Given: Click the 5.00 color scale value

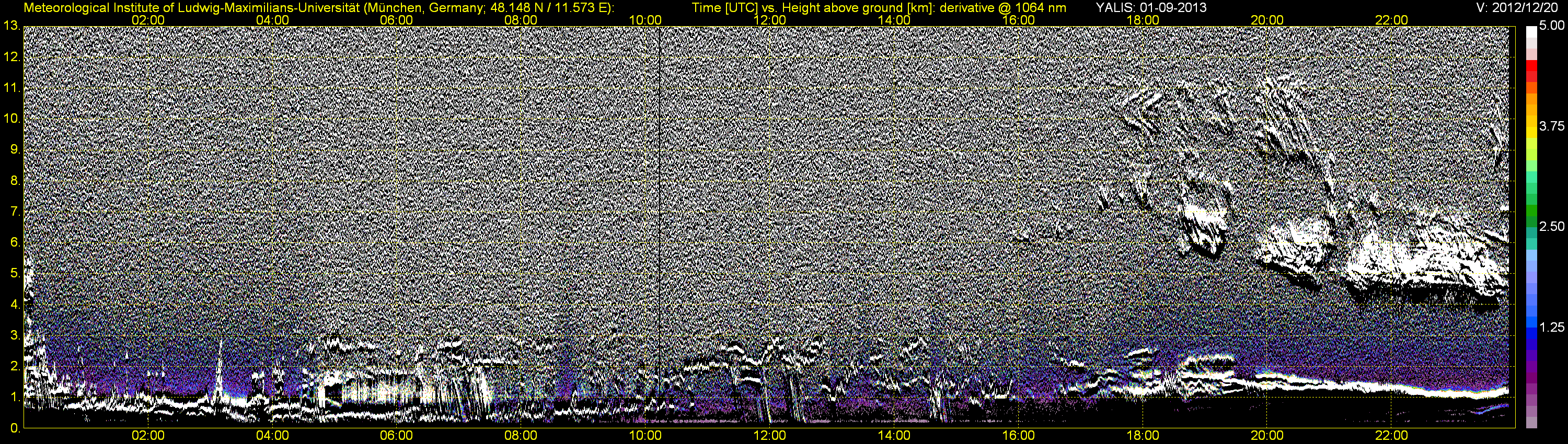Looking at the screenshot, I should (x=1552, y=26).
